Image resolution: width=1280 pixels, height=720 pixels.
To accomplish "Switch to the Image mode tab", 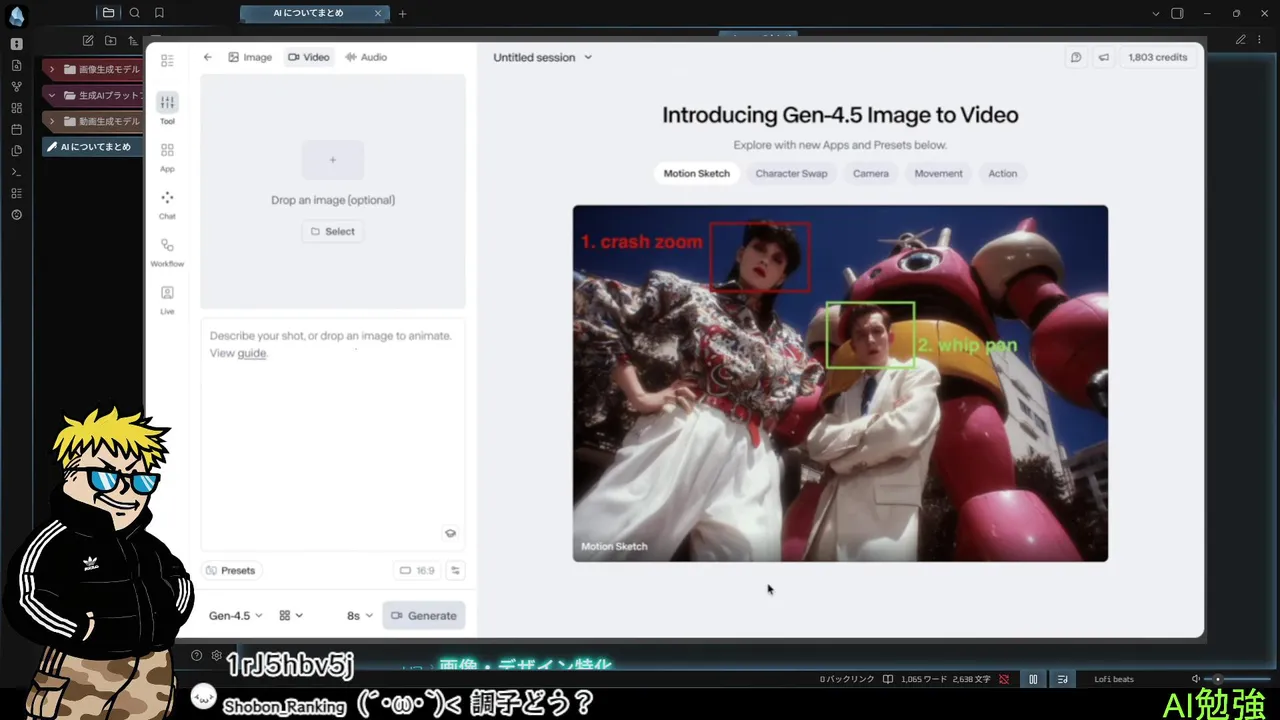I will pos(250,57).
